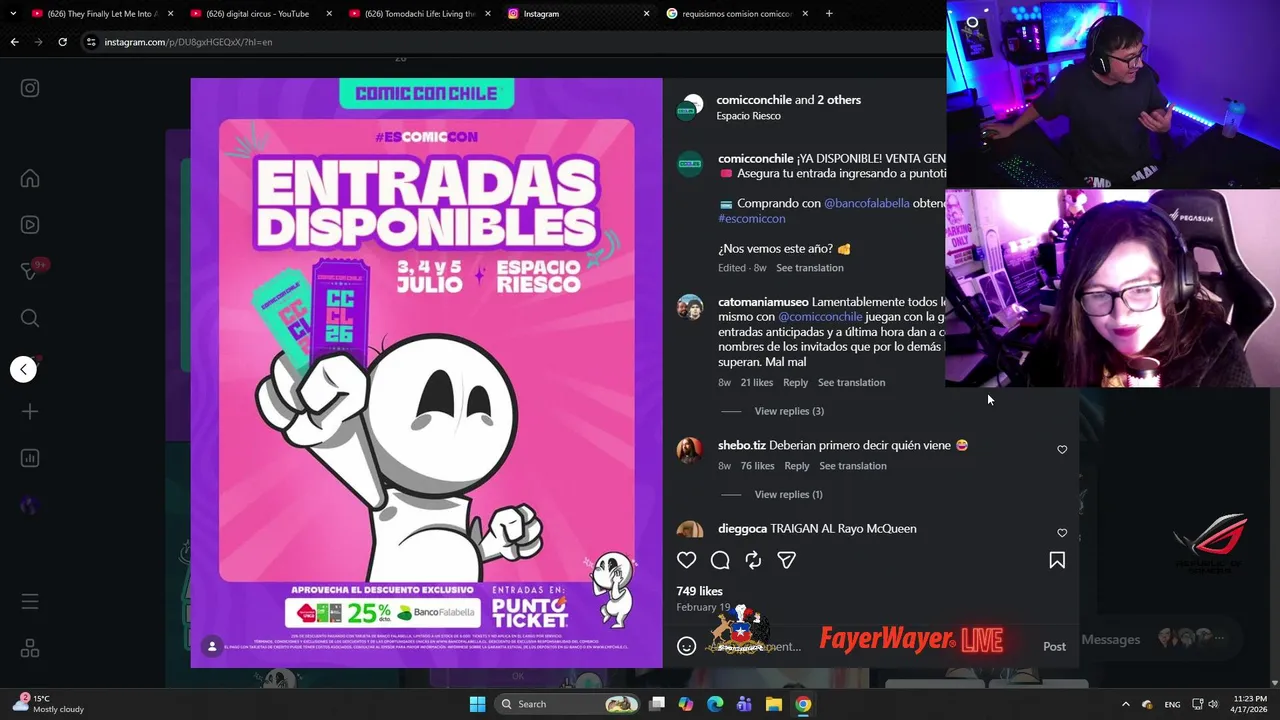Open Espacio Riesco location link
Image resolution: width=1280 pixels, height=720 pixels.
coord(748,116)
